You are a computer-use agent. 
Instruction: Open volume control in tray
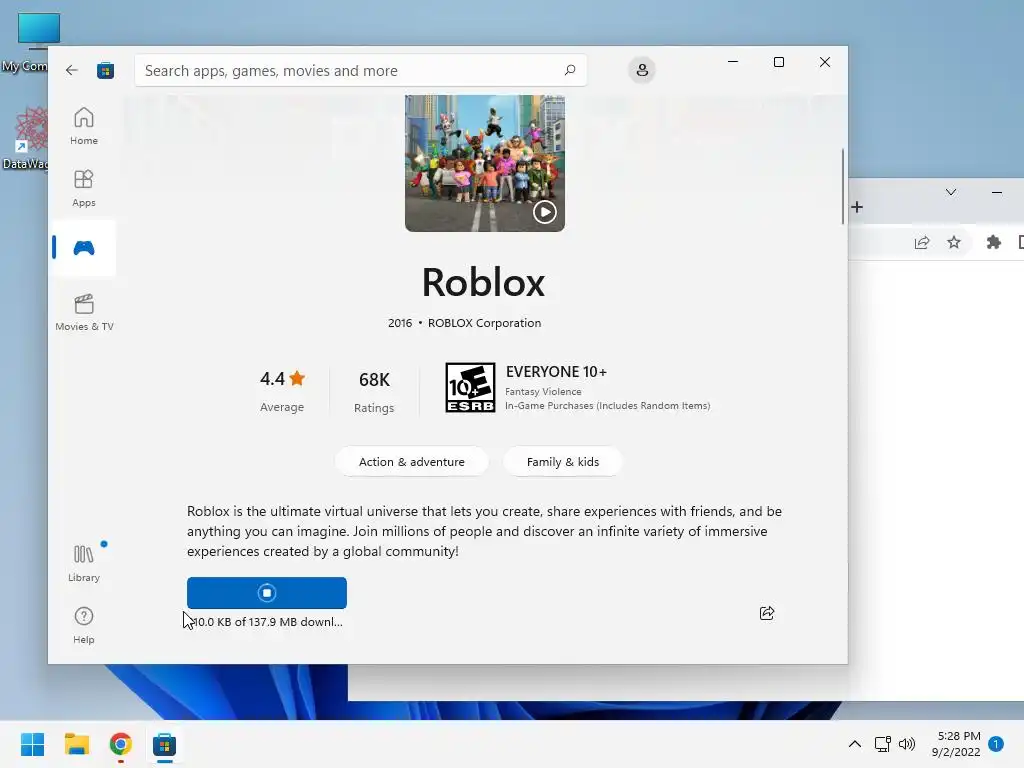tap(907, 744)
